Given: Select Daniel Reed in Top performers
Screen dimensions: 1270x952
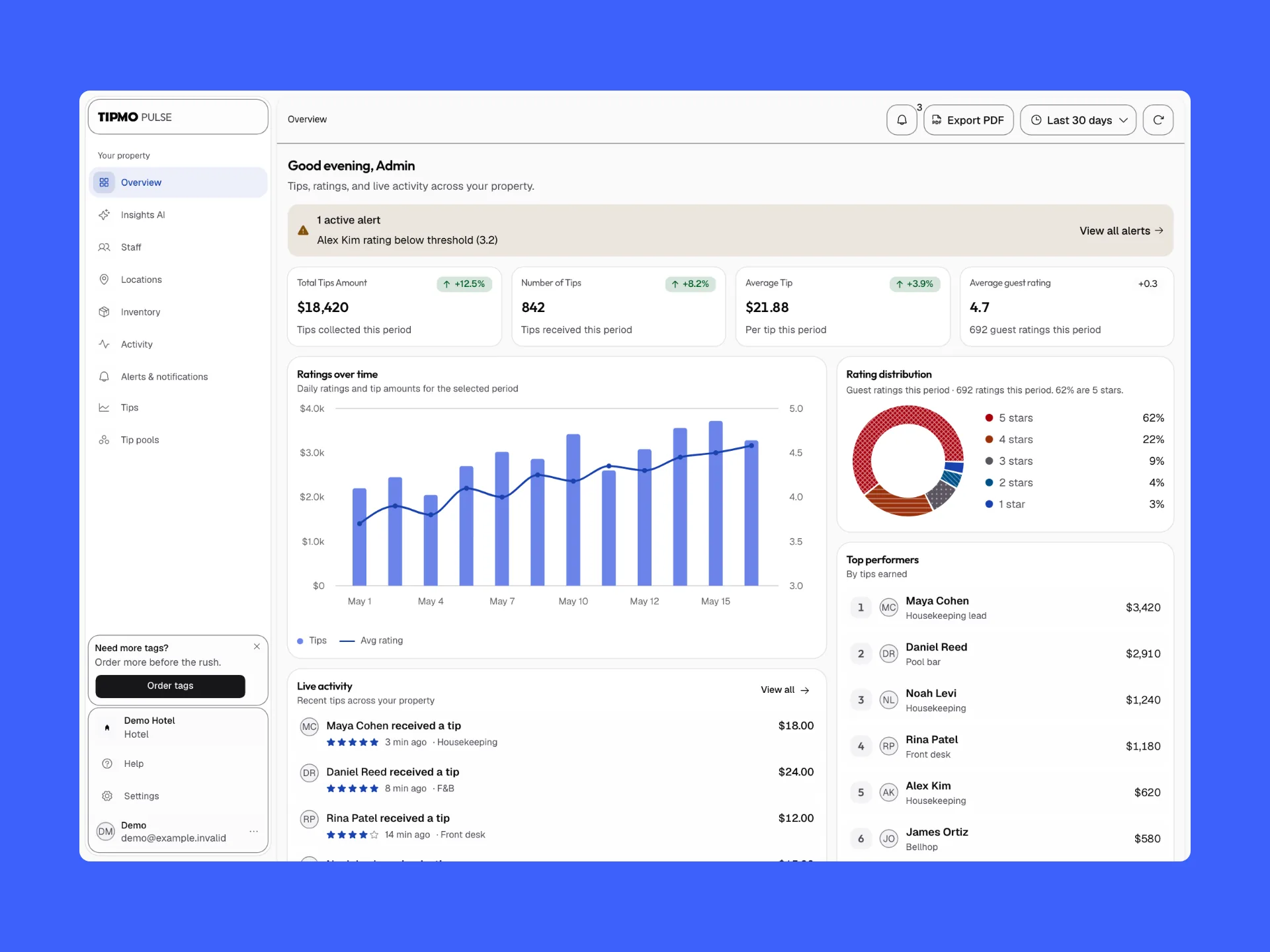Looking at the screenshot, I should pyautogui.click(x=1005, y=654).
